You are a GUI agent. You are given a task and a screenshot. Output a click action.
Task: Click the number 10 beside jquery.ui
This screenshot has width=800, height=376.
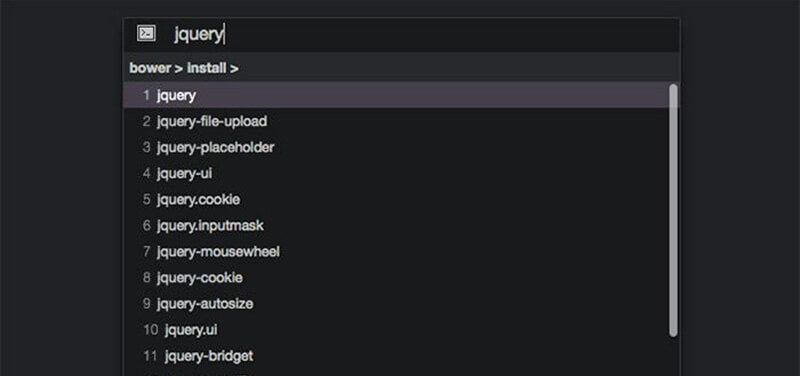(x=151, y=330)
